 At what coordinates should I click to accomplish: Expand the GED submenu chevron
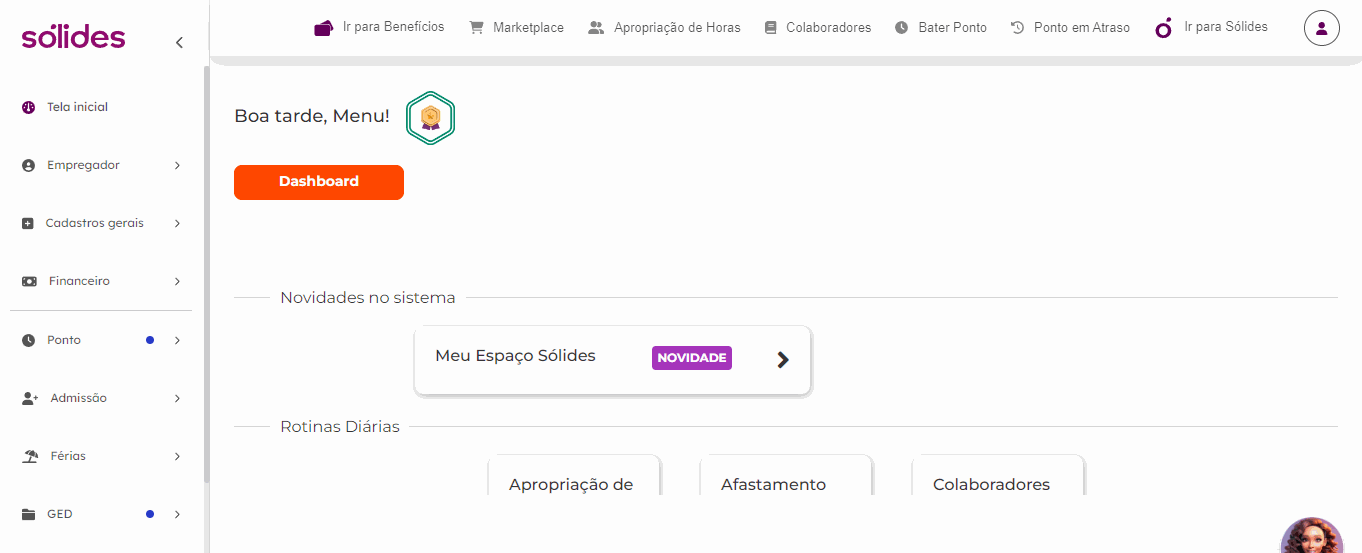tap(177, 514)
